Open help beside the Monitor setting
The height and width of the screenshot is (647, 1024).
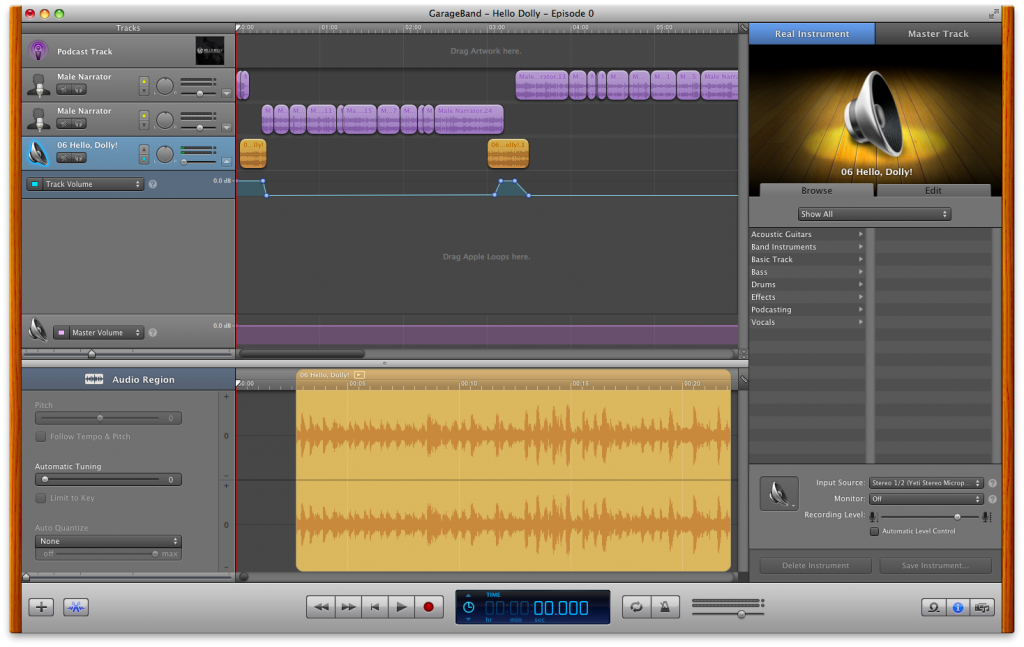pyautogui.click(x=992, y=499)
